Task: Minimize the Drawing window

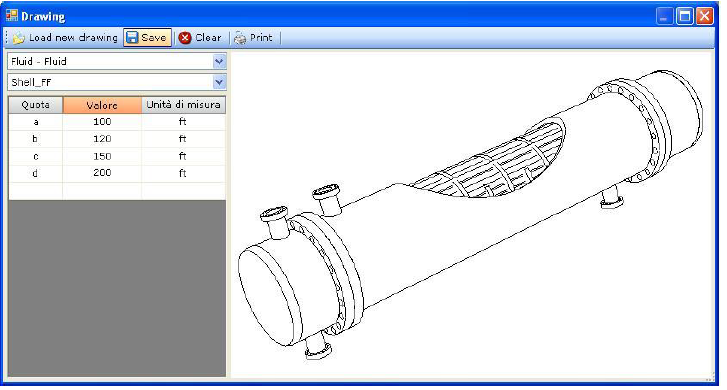Action: pyautogui.click(x=664, y=17)
